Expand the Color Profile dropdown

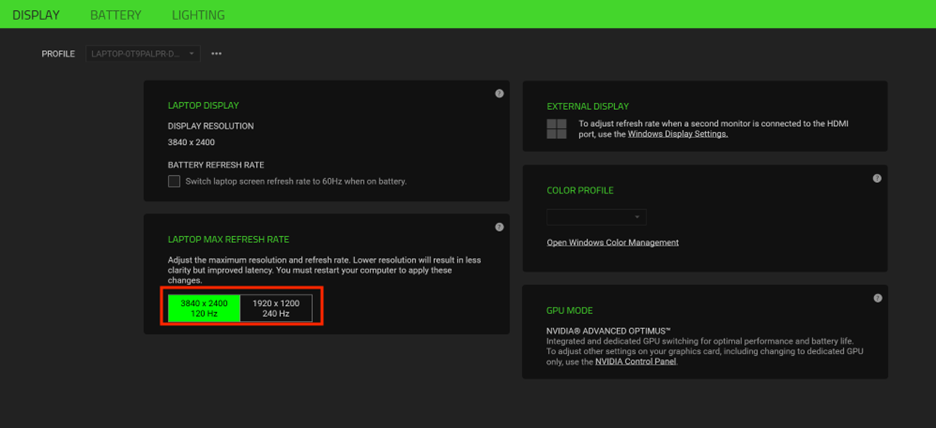[596, 217]
